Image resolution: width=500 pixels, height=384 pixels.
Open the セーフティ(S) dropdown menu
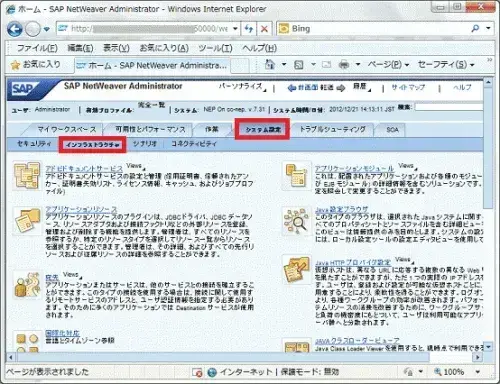446,65
